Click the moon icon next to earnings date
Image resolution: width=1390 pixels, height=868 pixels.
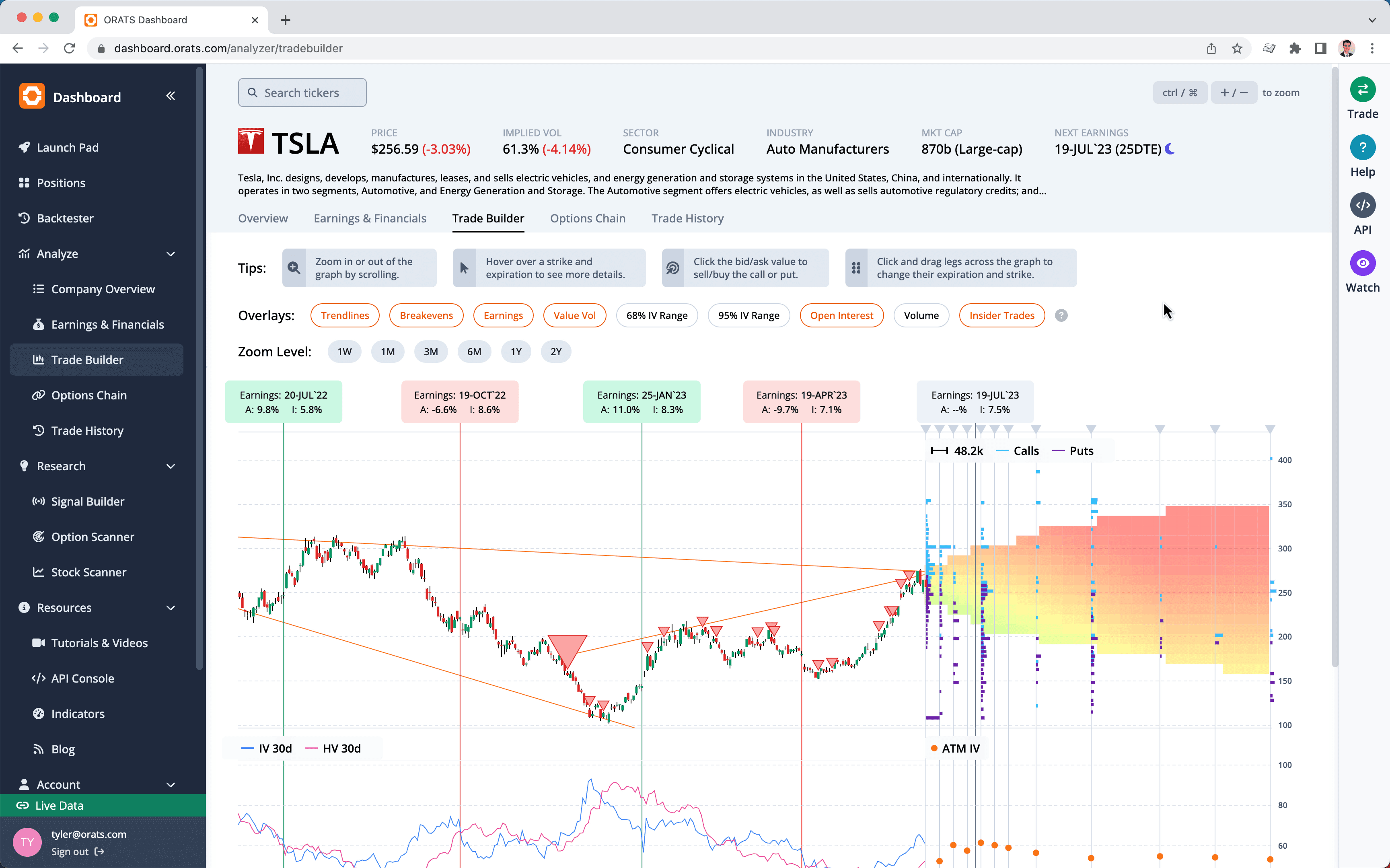[1170, 149]
